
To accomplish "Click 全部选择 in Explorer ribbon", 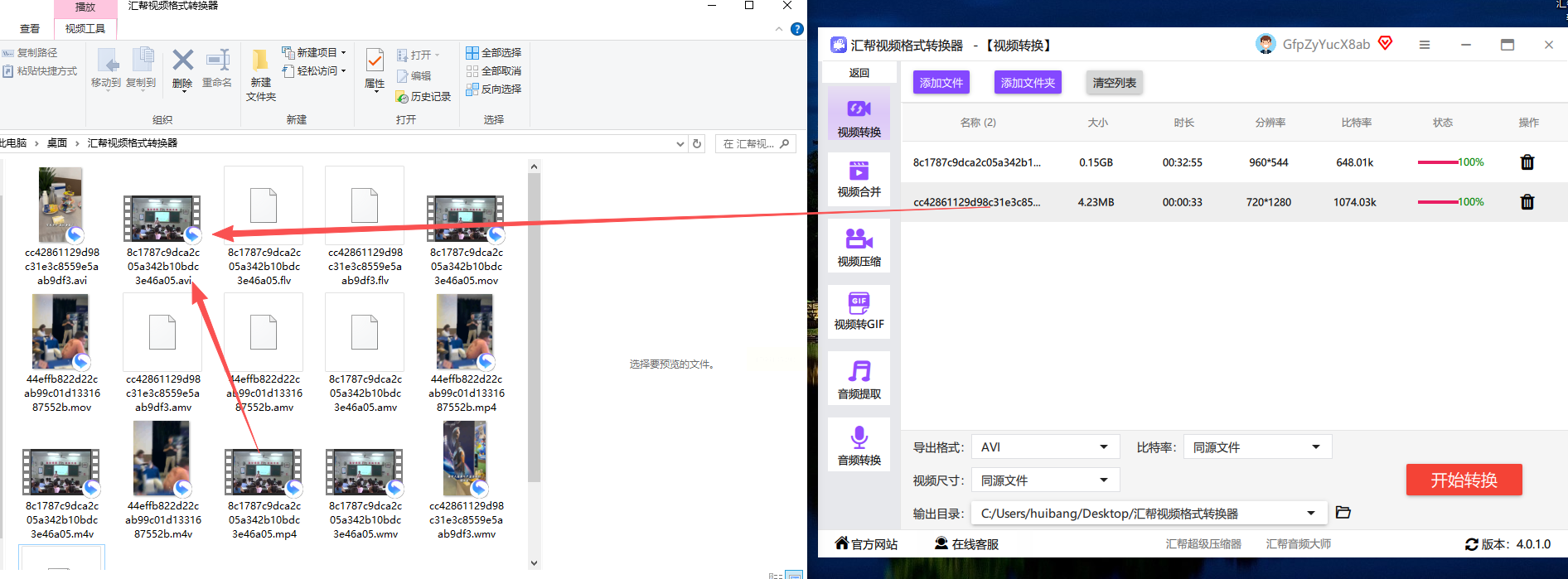I will [494, 52].
